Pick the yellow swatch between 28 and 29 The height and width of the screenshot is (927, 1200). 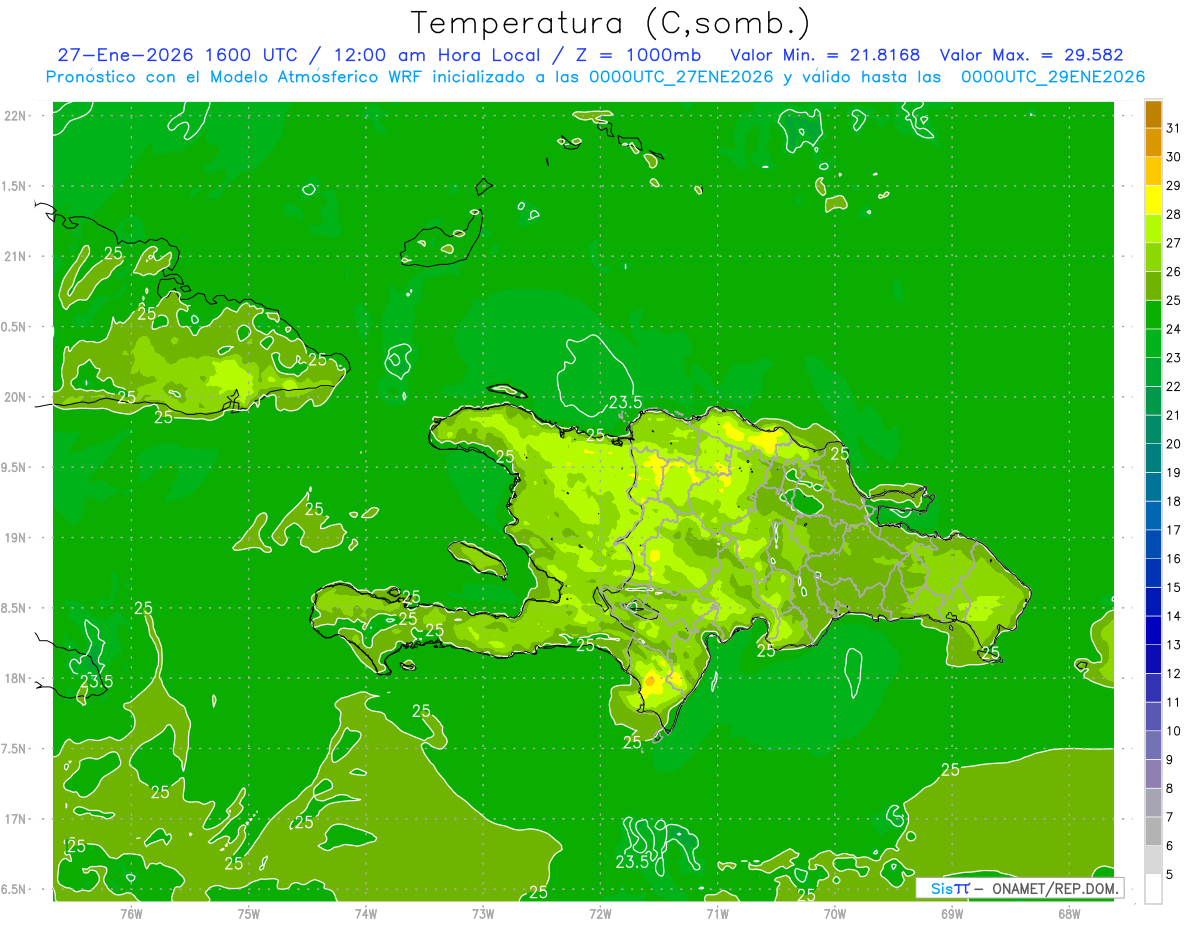tap(1153, 200)
